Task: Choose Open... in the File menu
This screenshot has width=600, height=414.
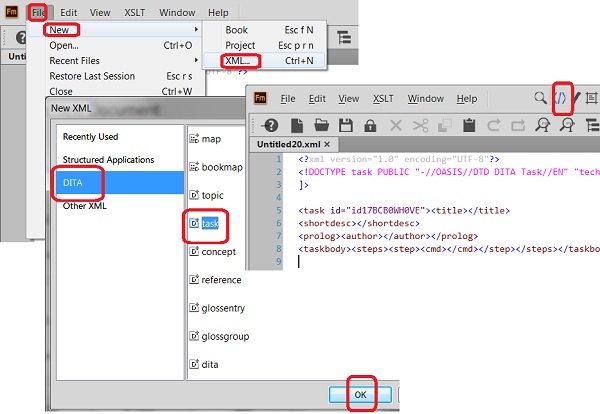Action: tap(64, 45)
